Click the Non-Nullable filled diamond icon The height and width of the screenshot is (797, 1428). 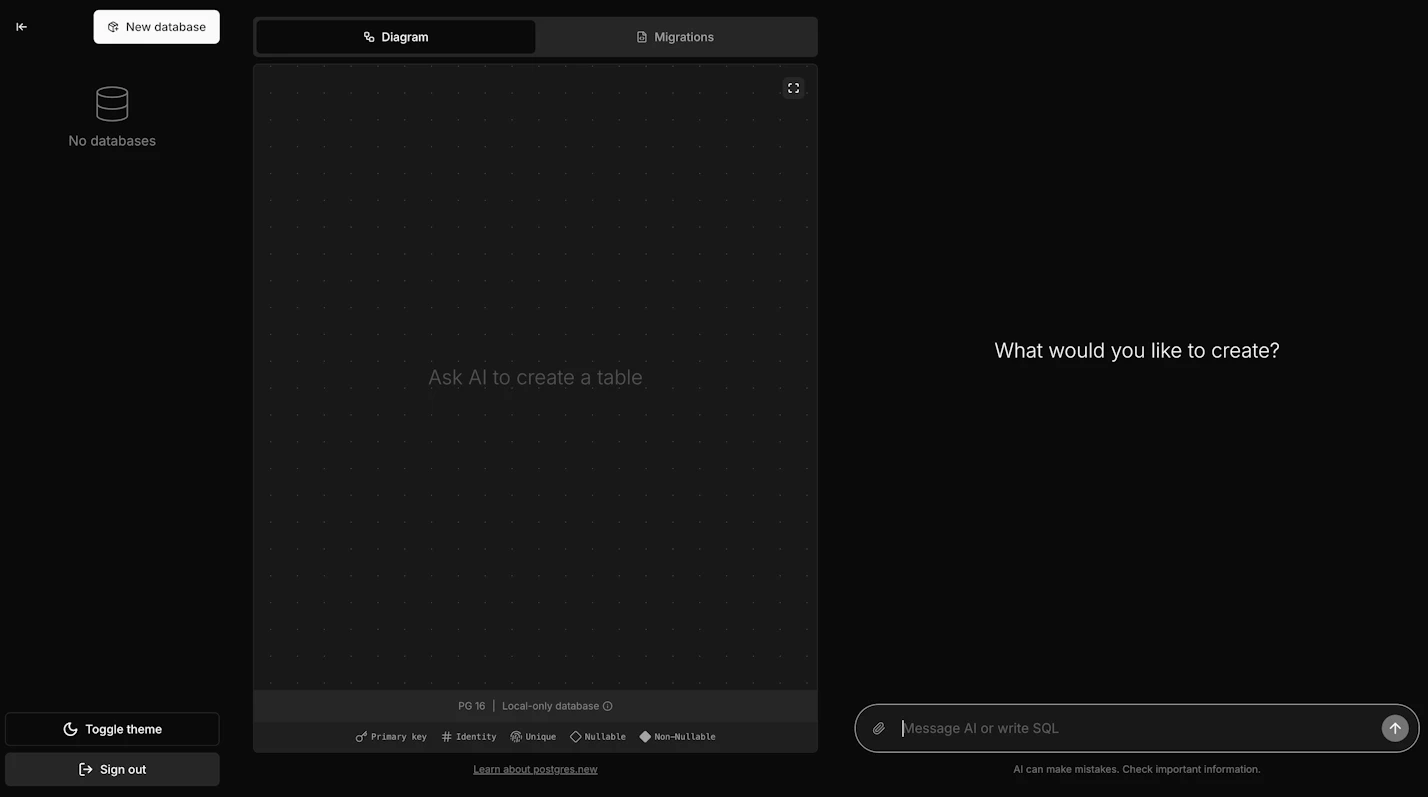point(645,737)
